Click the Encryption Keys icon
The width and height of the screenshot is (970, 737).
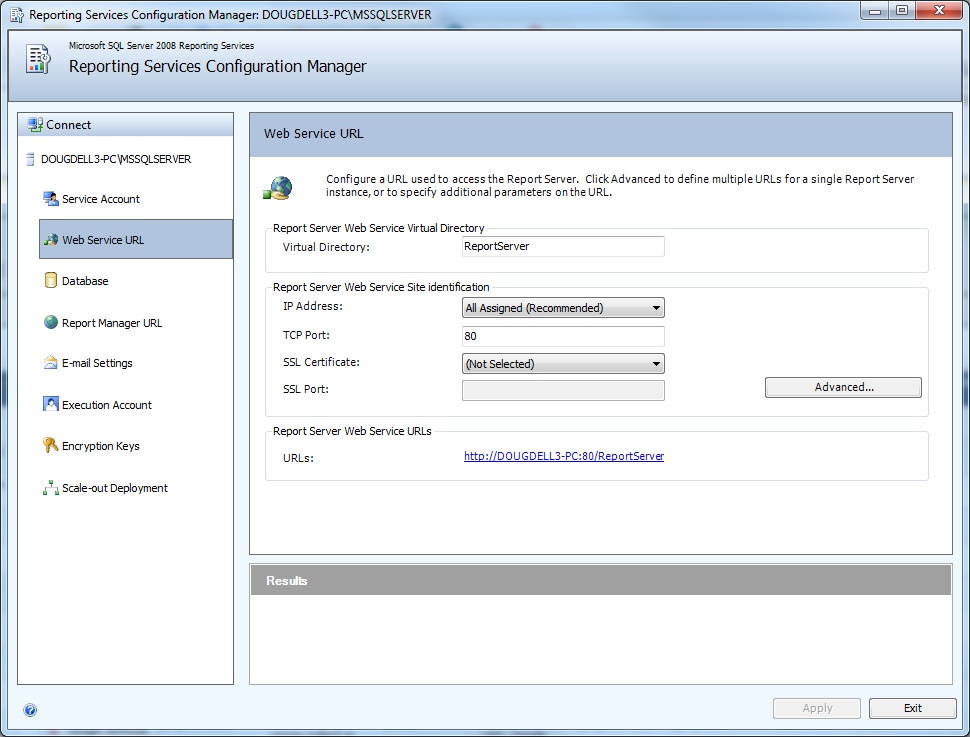click(51, 446)
